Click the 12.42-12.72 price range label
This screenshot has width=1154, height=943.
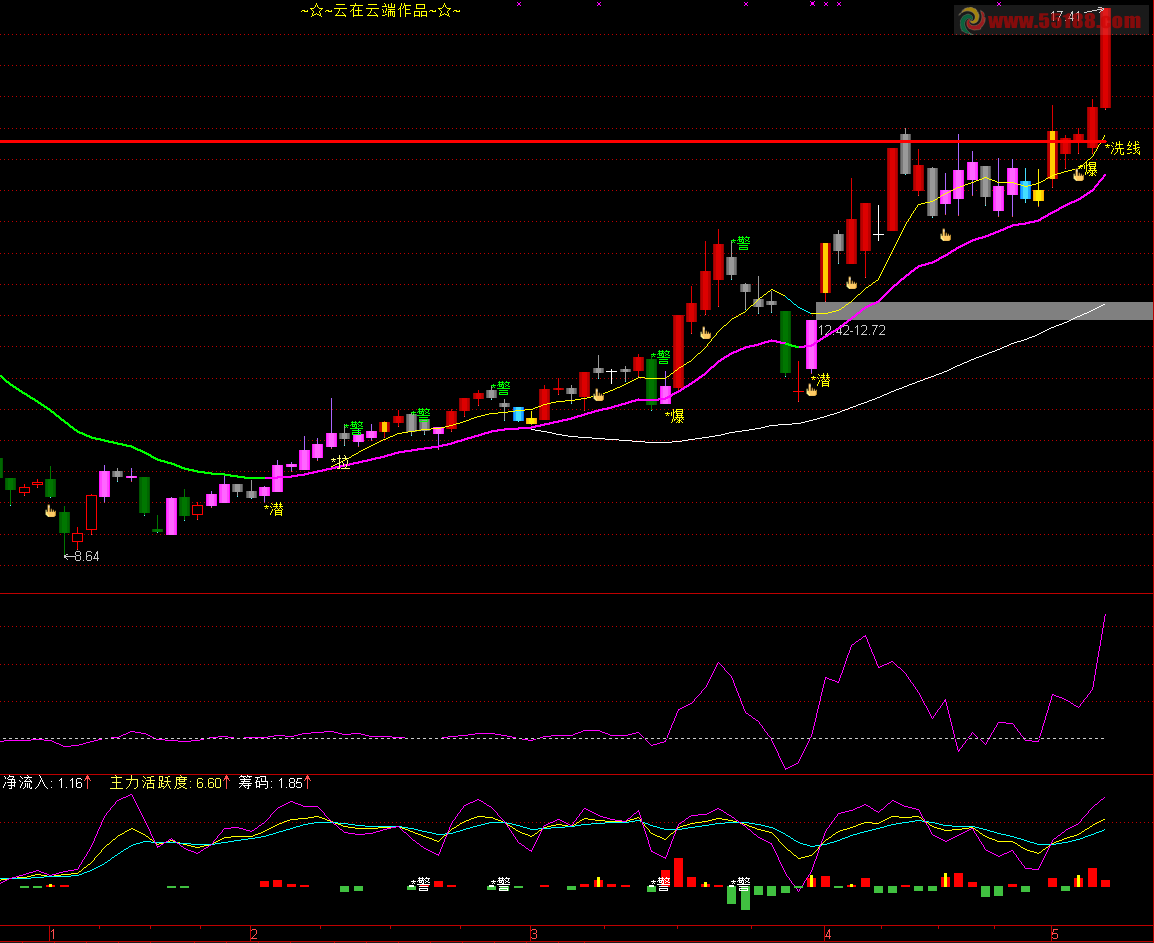[x=852, y=331]
